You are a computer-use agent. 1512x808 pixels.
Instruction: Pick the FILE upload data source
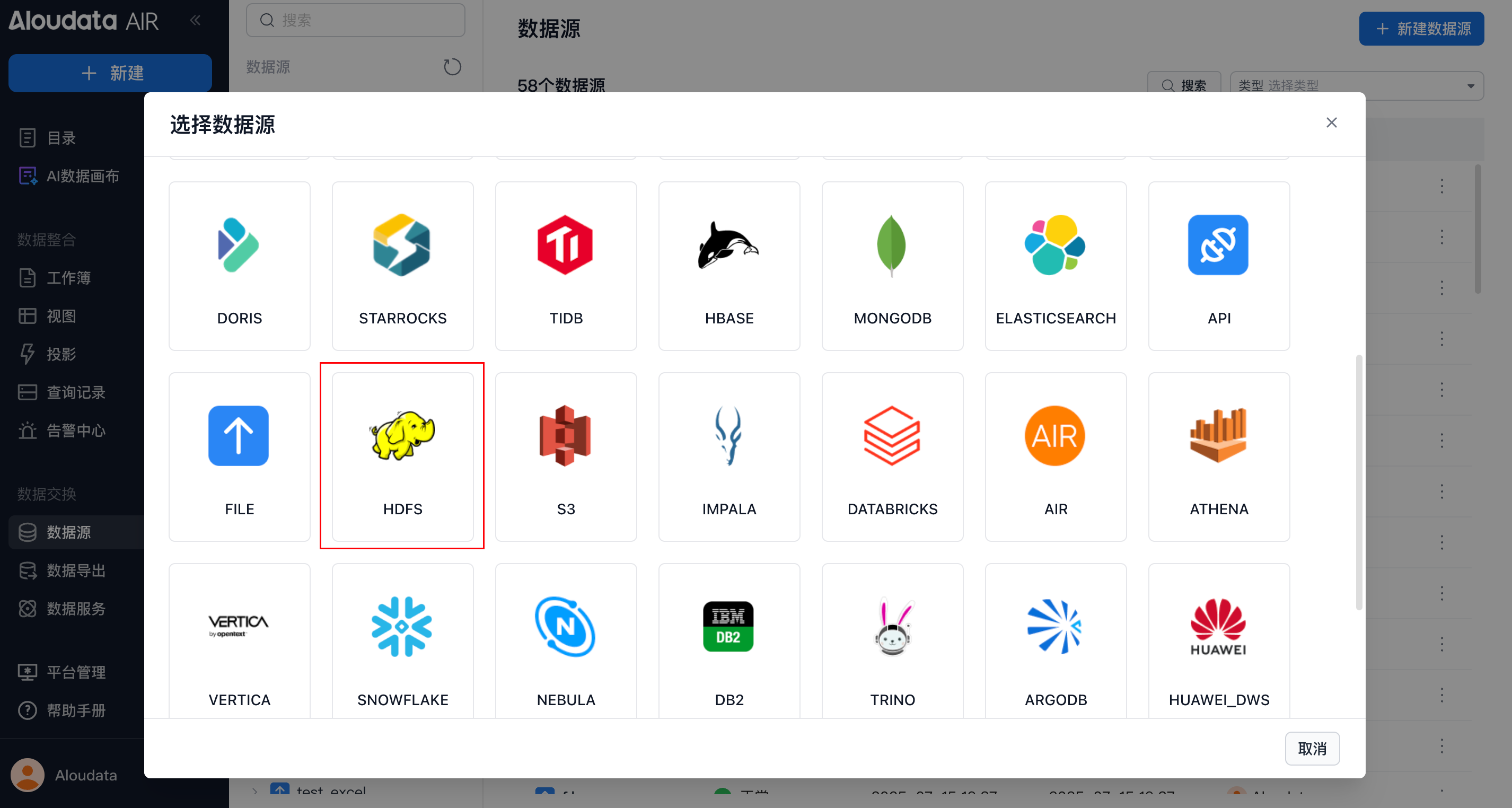click(x=239, y=456)
